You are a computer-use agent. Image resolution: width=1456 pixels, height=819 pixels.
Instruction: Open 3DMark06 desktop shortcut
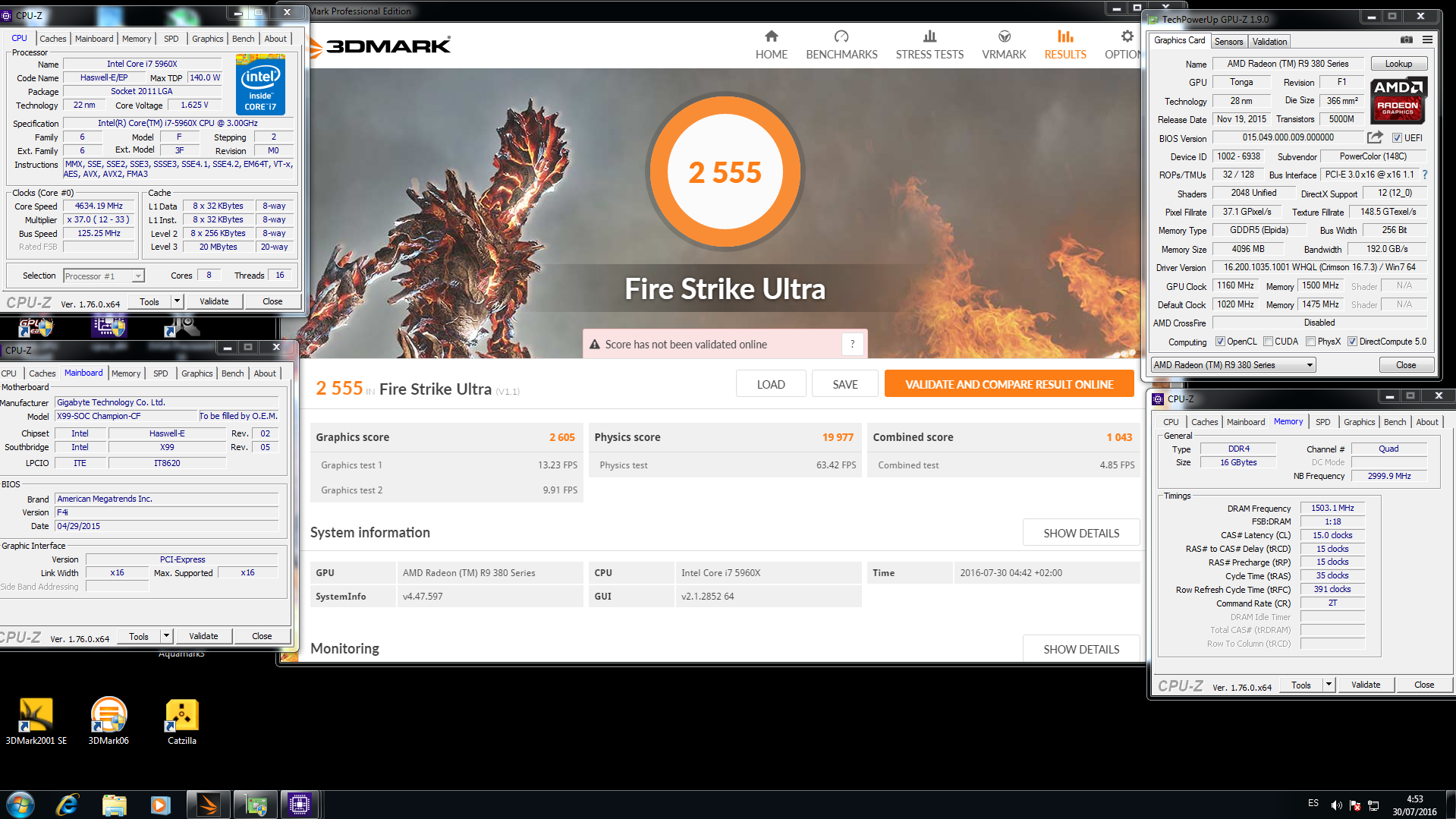(x=108, y=721)
